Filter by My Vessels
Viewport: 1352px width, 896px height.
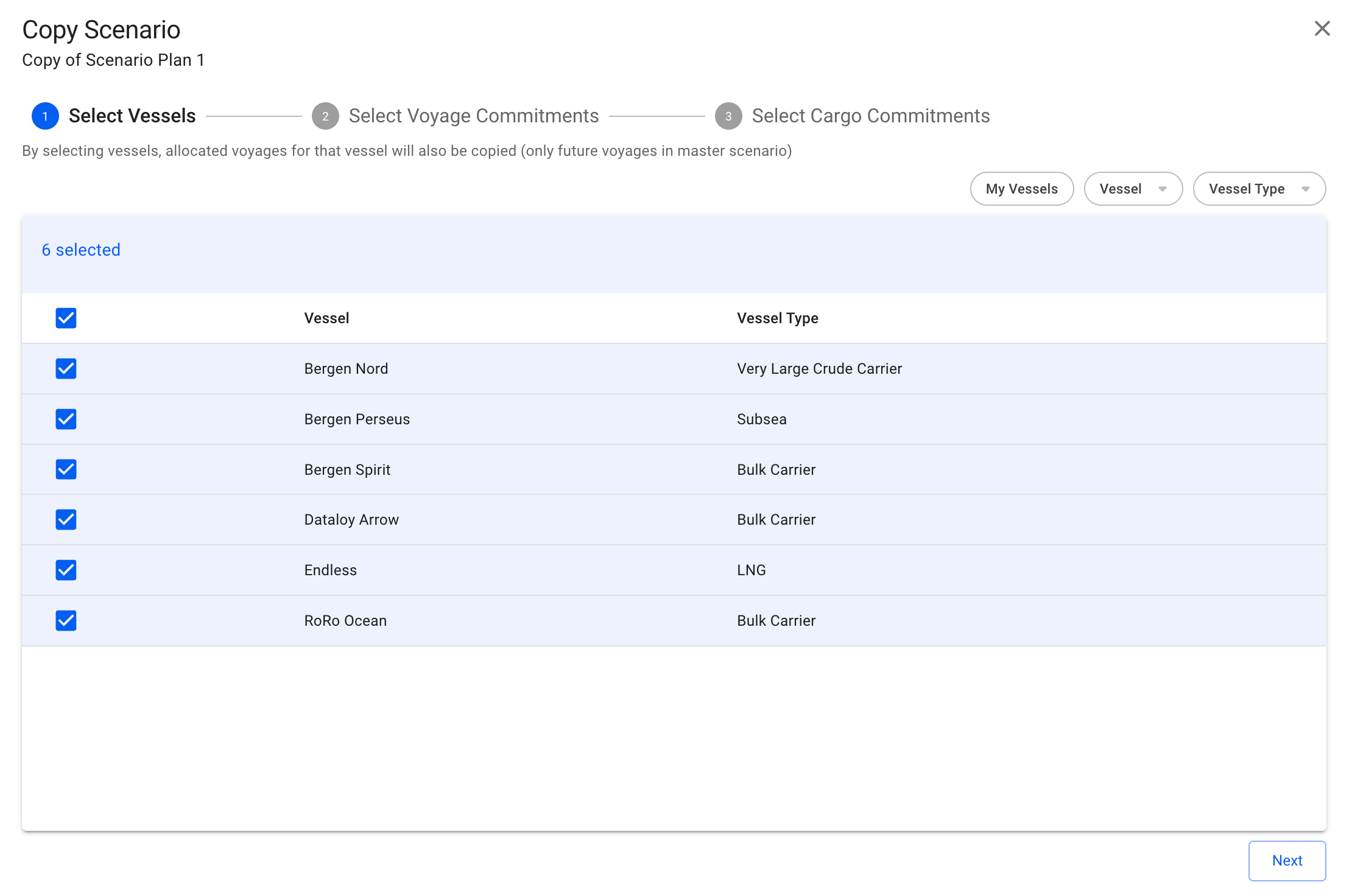point(1021,189)
